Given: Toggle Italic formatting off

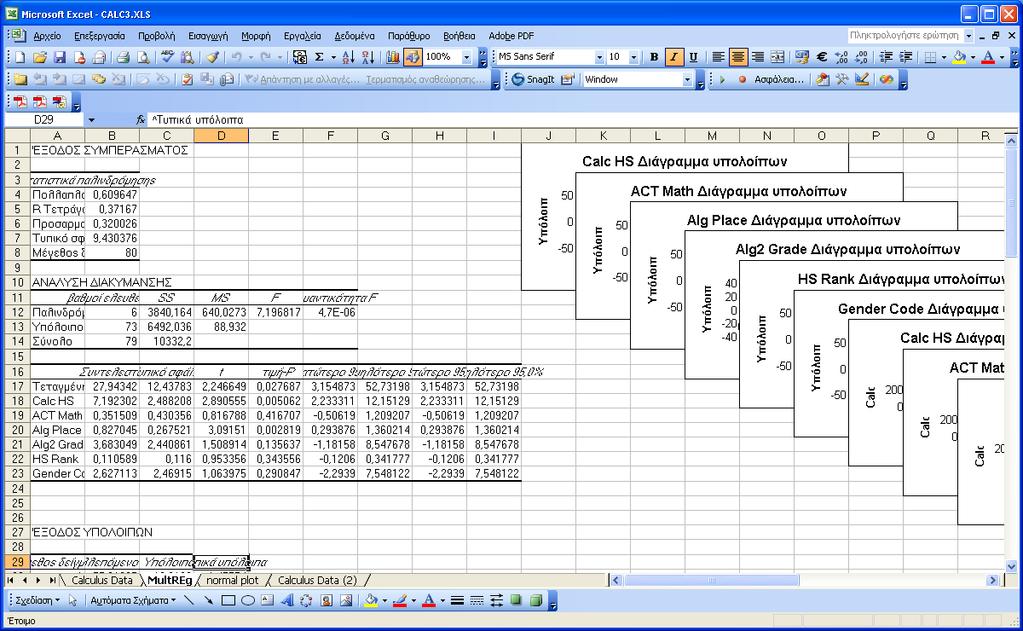Looking at the screenshot, I should tap(673, 57).
